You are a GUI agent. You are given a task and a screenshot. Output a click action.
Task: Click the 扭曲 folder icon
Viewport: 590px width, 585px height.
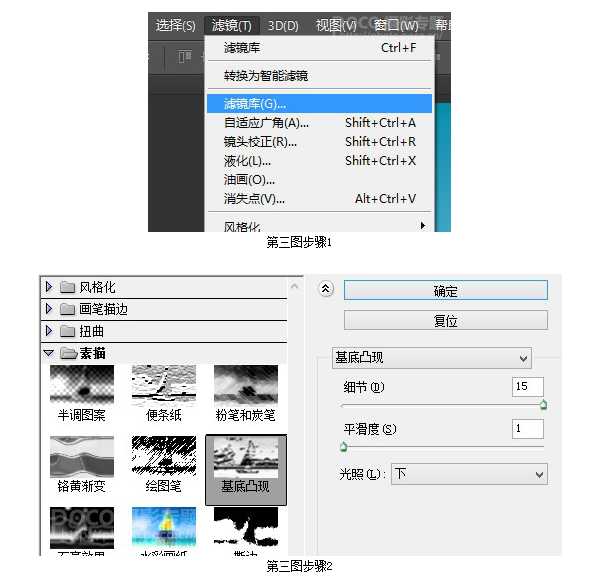point(67,331)
